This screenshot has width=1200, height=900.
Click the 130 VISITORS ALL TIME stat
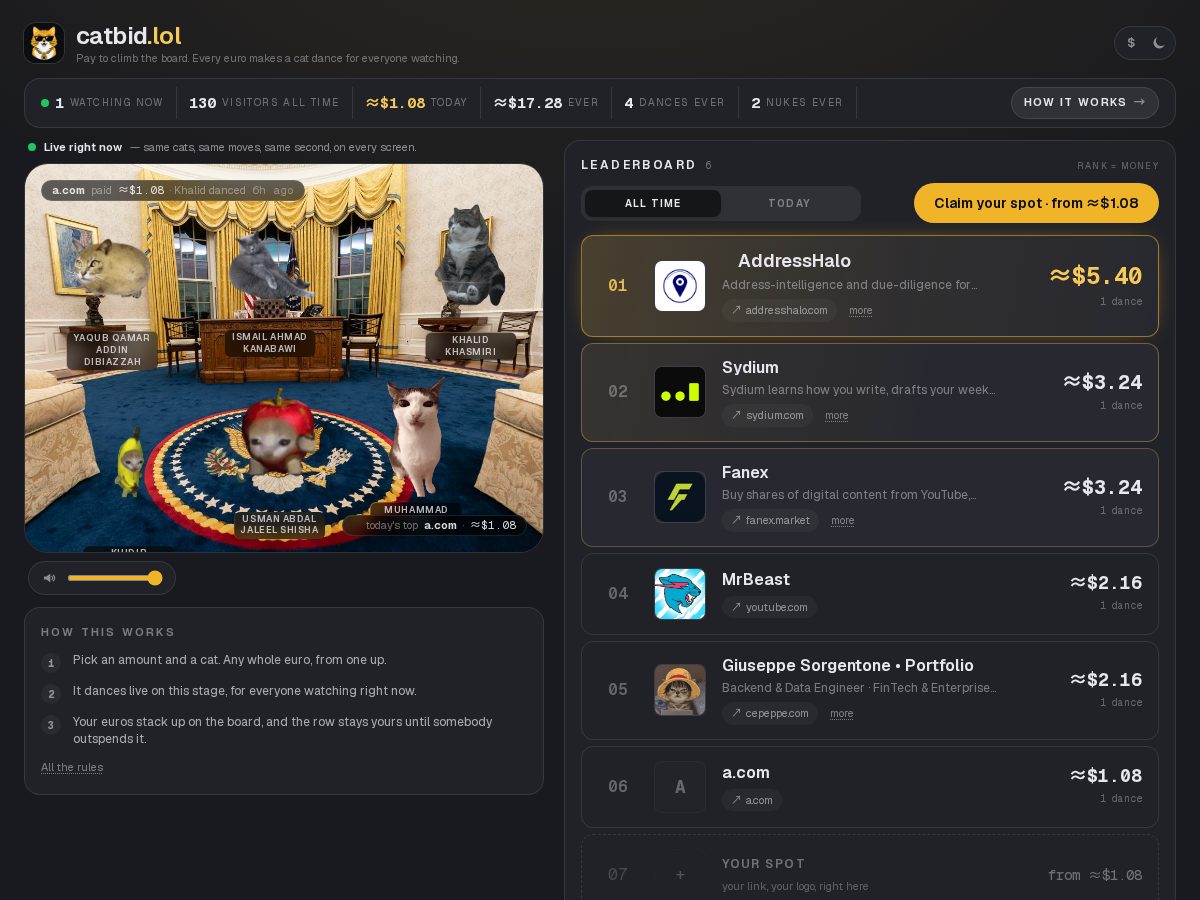pyautogui.click(x=264, y=103)
